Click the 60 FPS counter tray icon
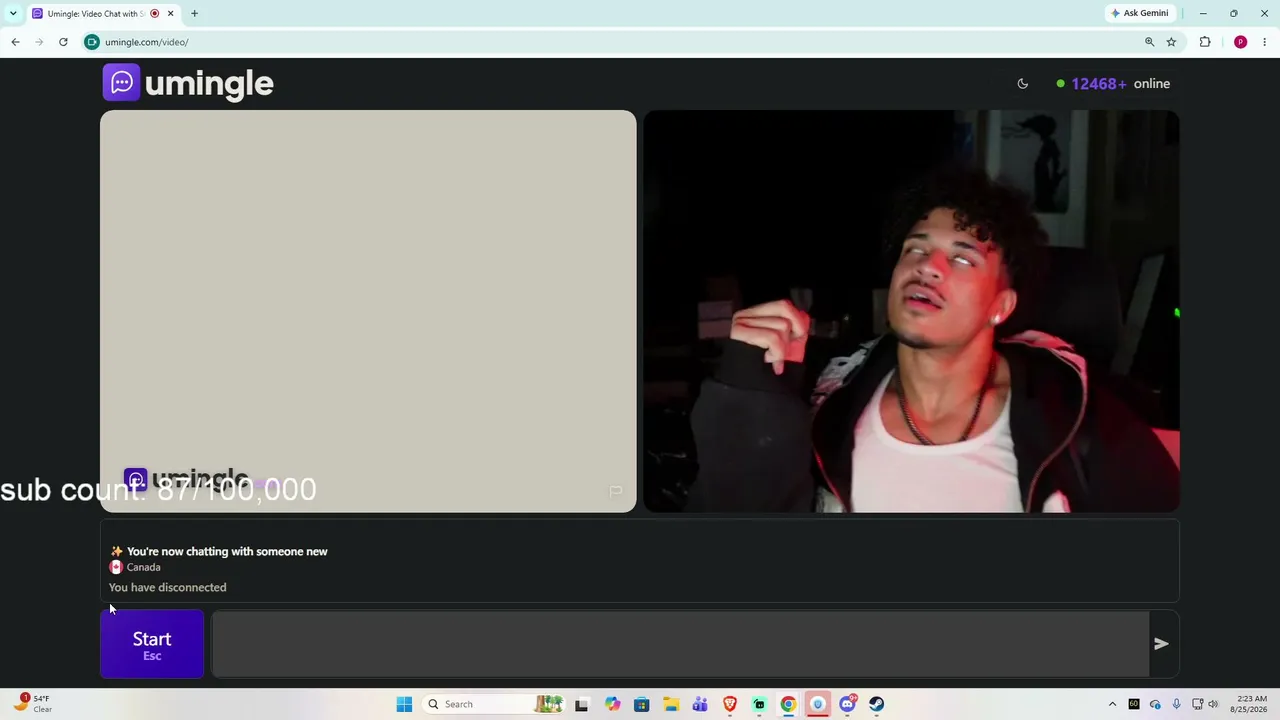The width and height of the screenshot is (1280, 720). coord(1134,704)
